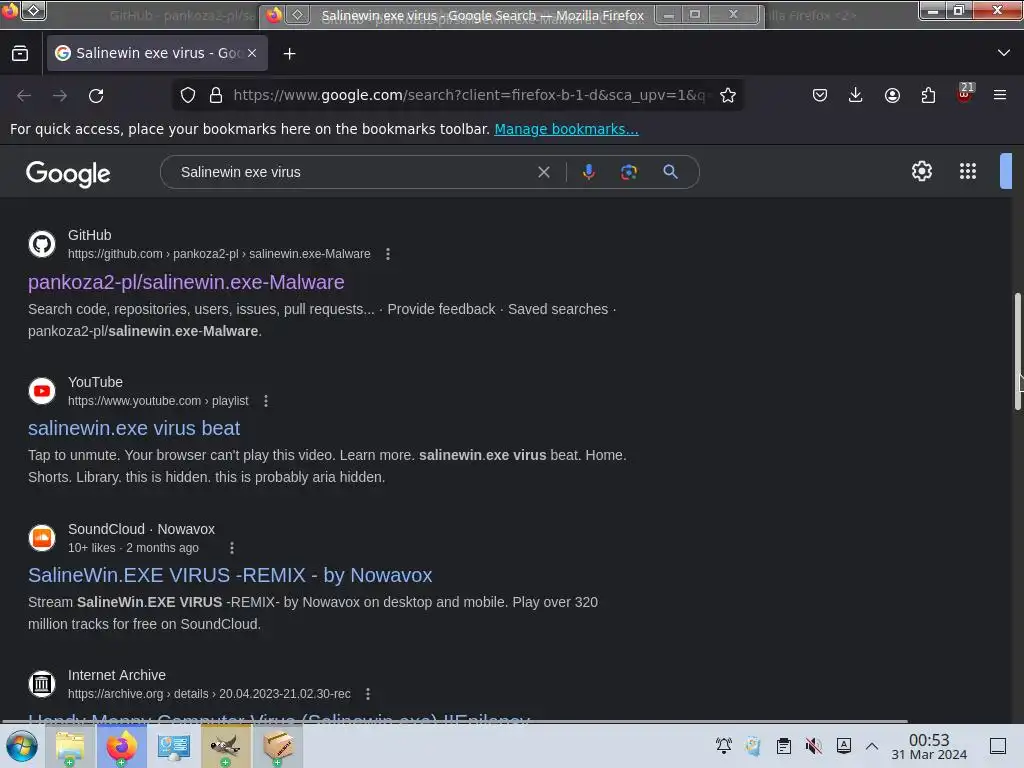
Task: Open Google apps grid
Action: coord(968,171)
